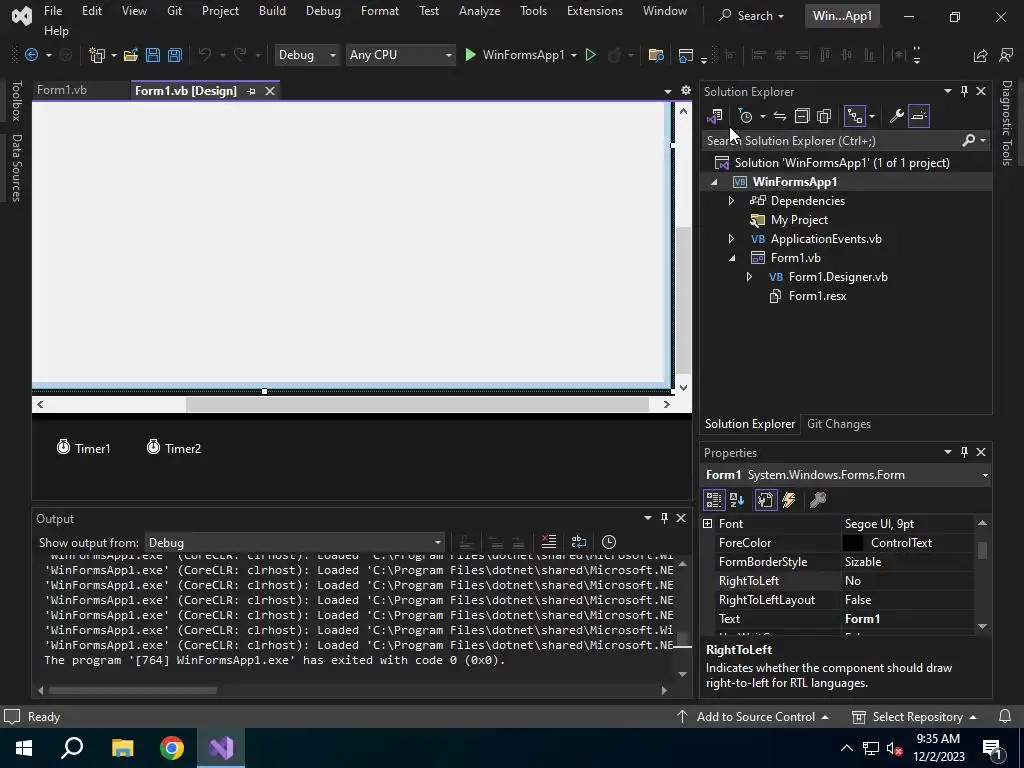Show Events lightning icon in Properties
This screenshot has width=1024, height=768.
[x=789, y=500]
